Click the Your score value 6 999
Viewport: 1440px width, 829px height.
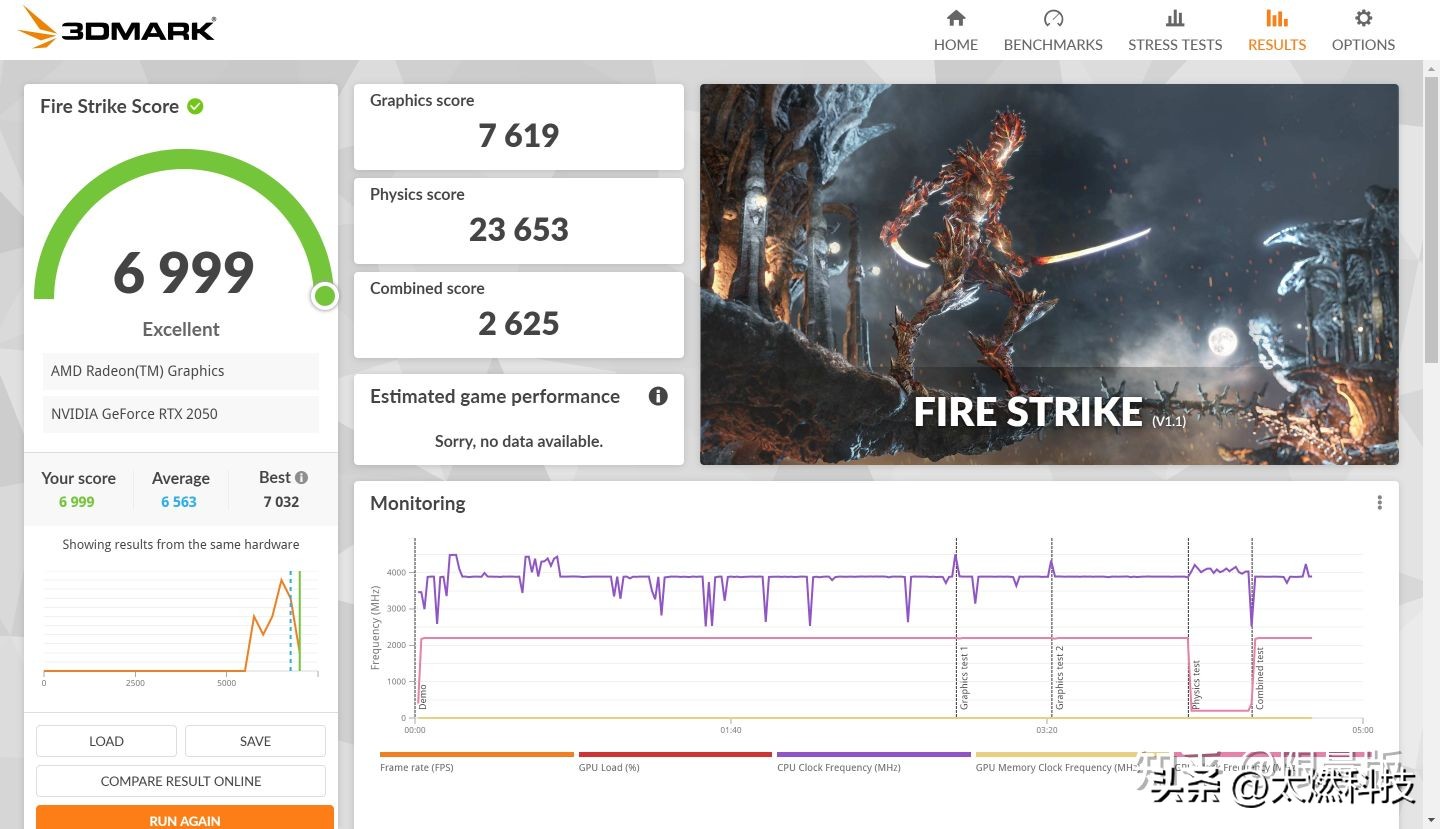point(77,502)
